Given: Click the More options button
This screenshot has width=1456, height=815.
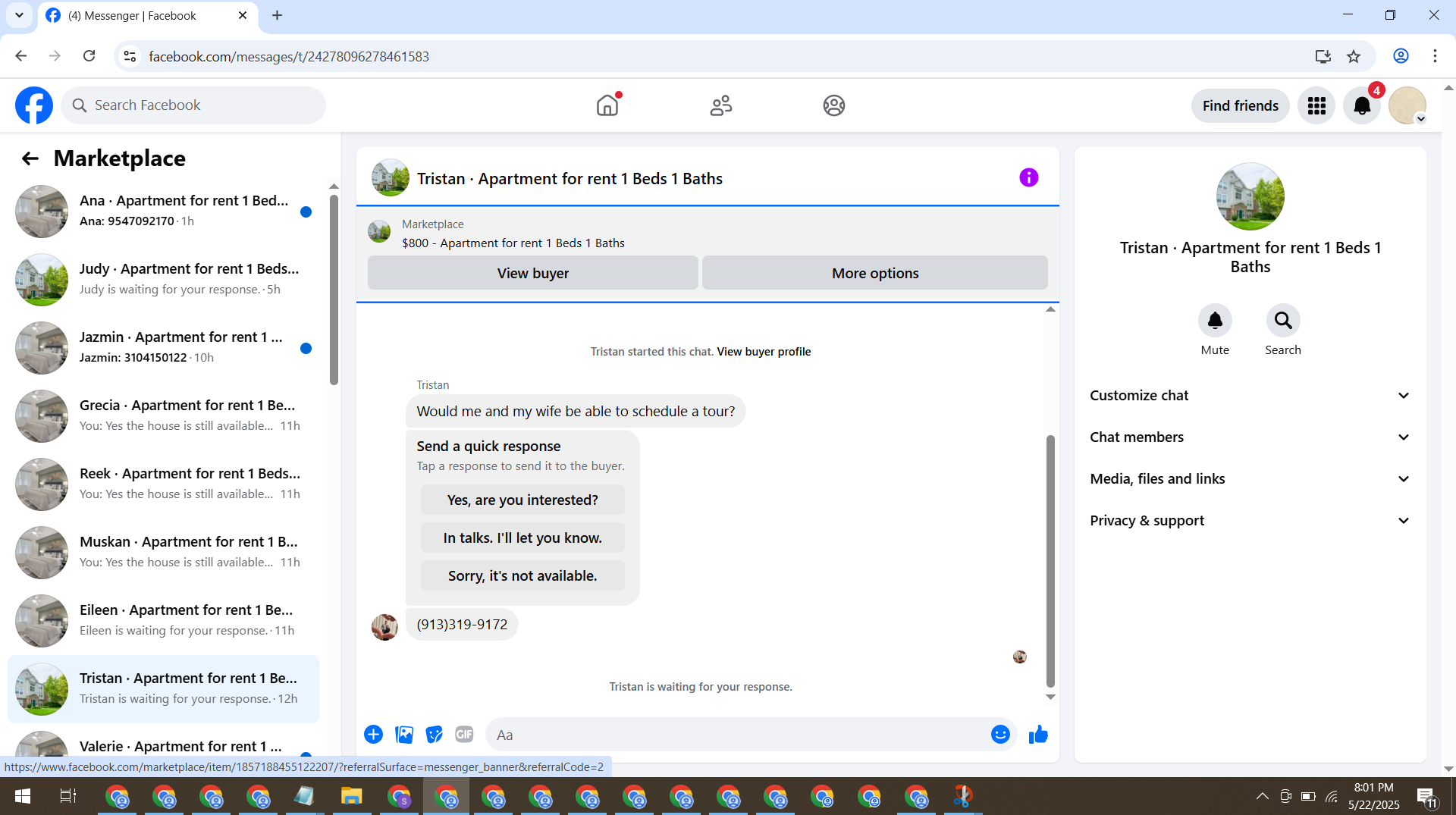Looking at the screenshot, I should (x=875, y=273).
